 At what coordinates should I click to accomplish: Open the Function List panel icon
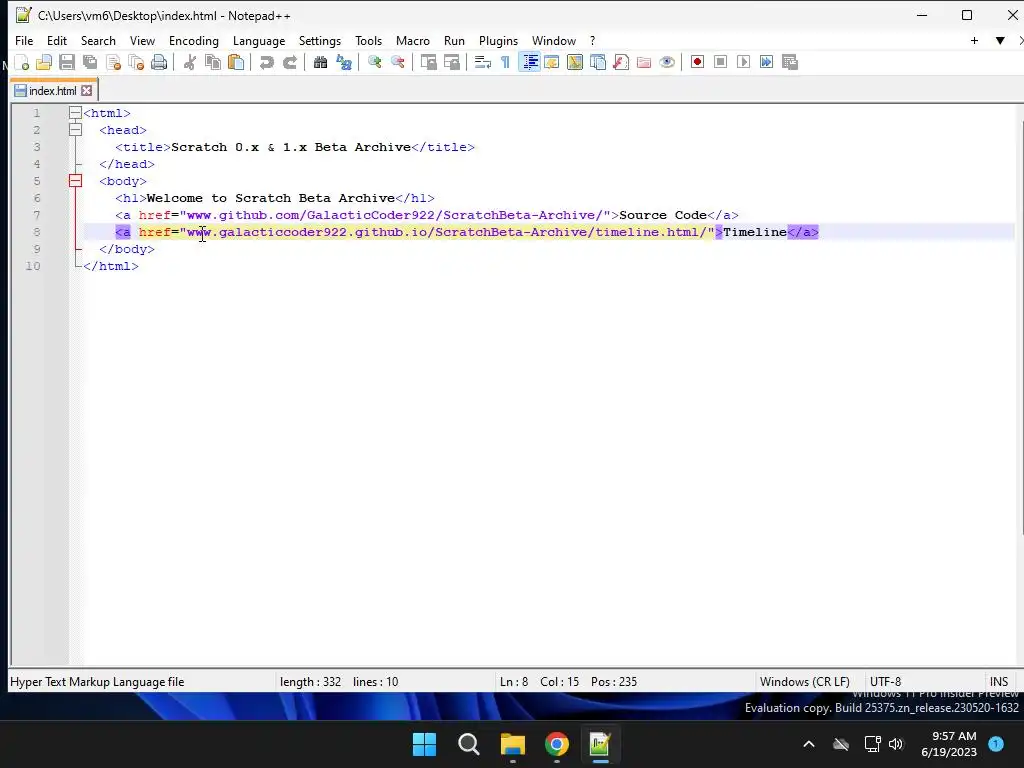coord(621,62)
